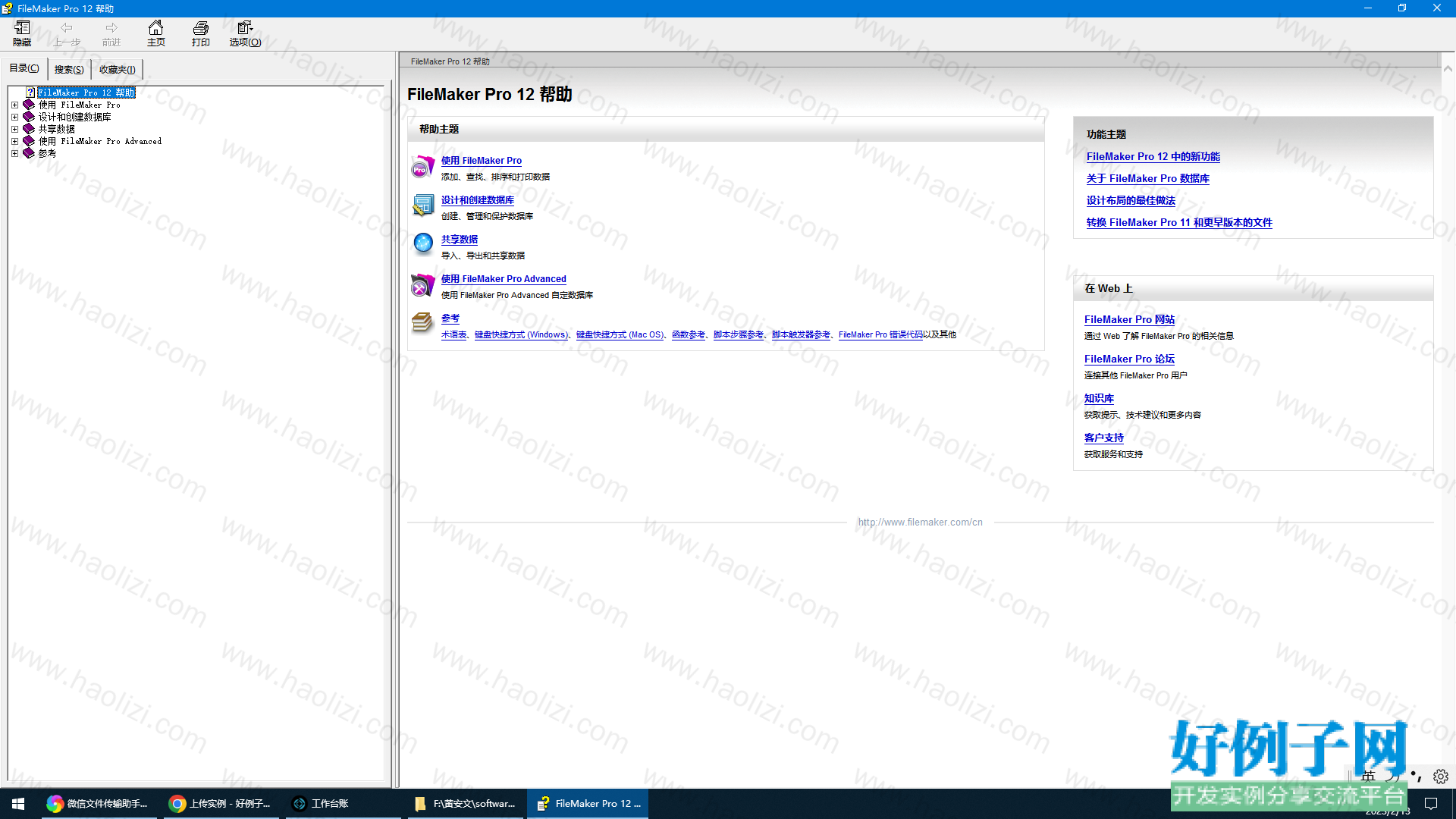Select 设计和创建数据库 in the contents tree
The image size is (1456, 819).
point(74,117)
